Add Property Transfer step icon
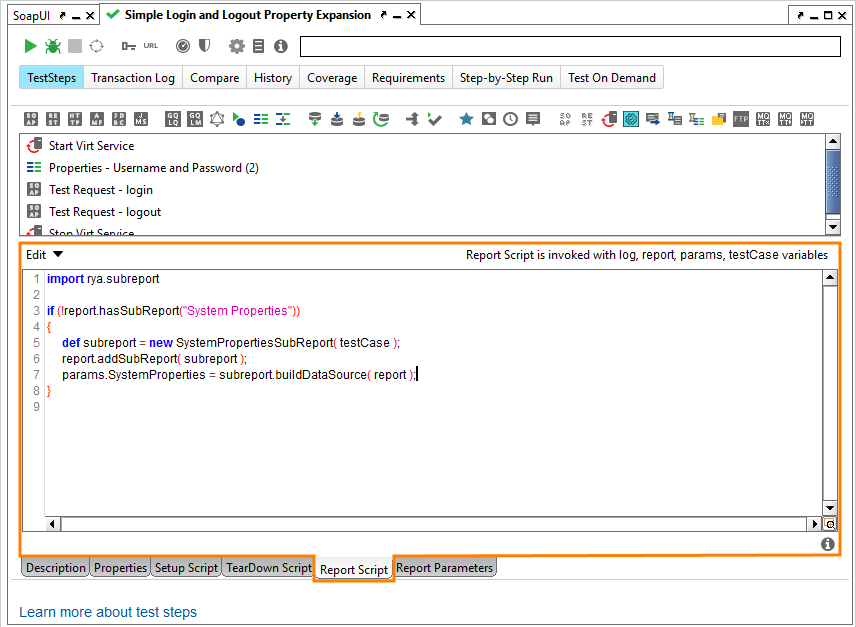 [x=283, y=119]
